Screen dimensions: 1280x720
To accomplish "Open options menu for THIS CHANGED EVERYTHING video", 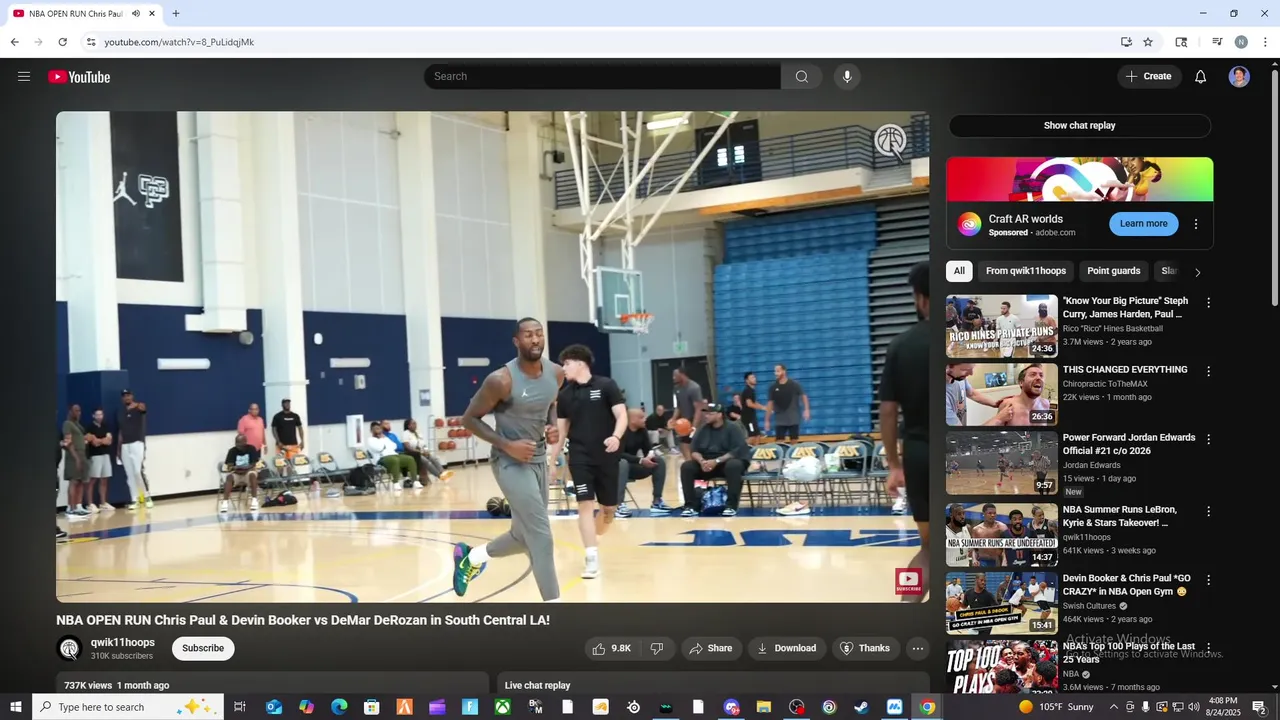I will point(1208,372).
